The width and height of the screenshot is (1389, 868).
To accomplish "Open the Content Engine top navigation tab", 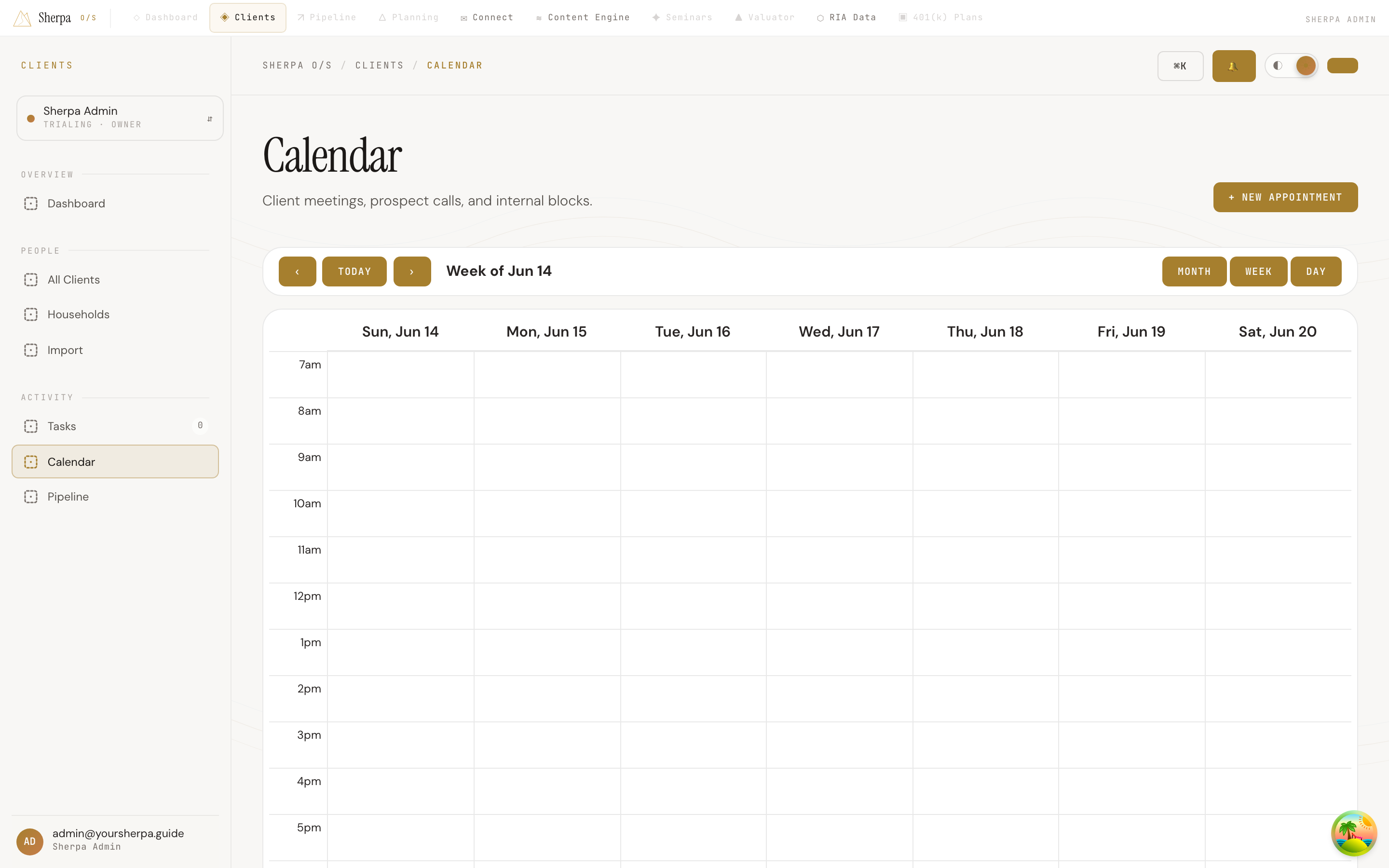I will tap(583, 18).
